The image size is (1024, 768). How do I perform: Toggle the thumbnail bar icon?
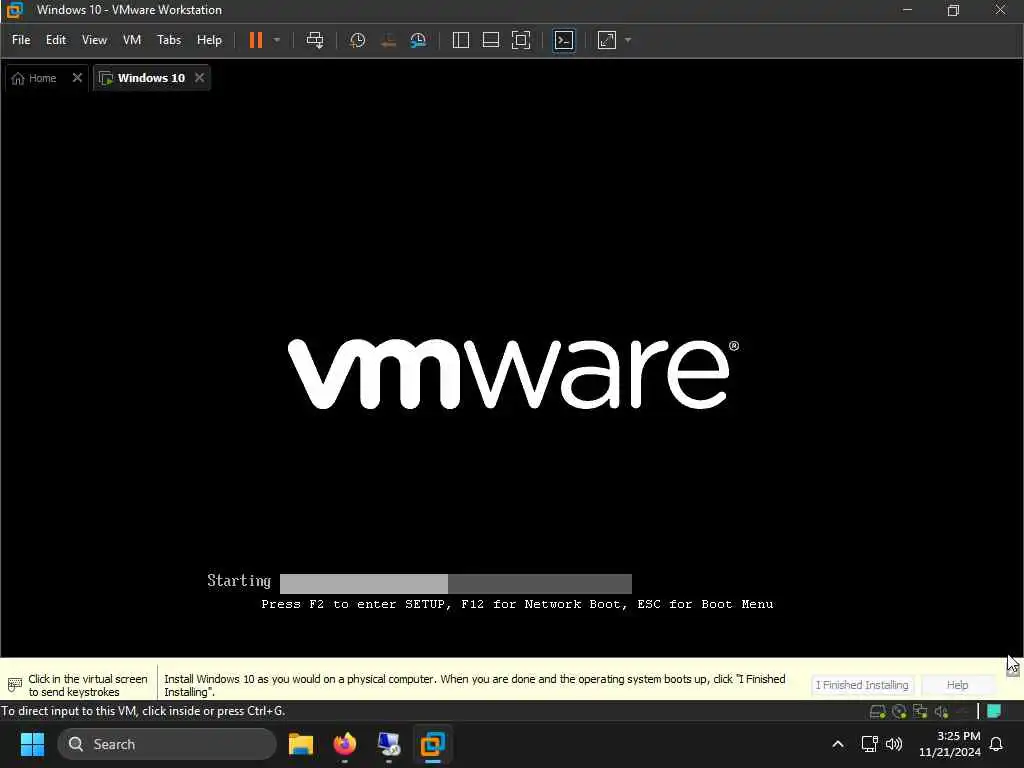click(x=490, y=40)
